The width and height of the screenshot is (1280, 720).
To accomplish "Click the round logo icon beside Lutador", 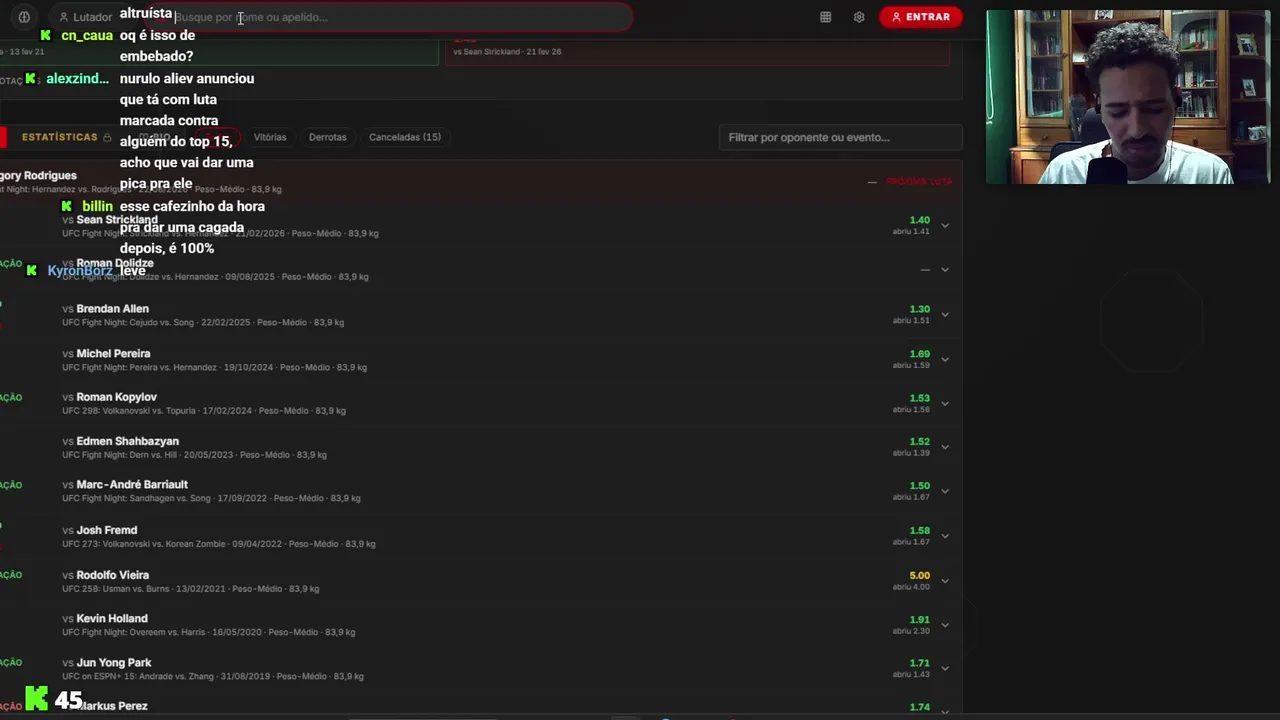I will pos(24,17).
